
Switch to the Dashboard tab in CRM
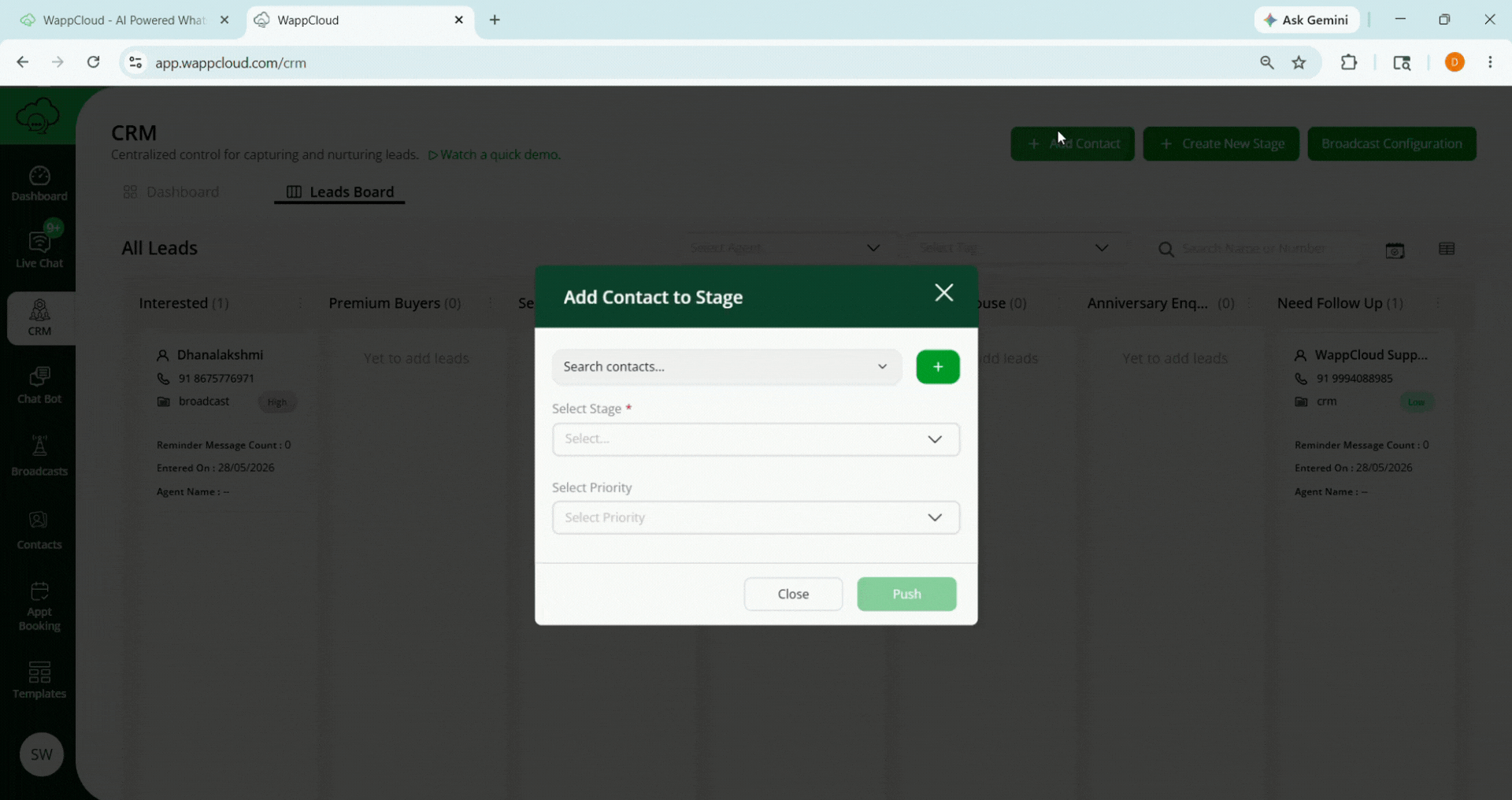172,192
